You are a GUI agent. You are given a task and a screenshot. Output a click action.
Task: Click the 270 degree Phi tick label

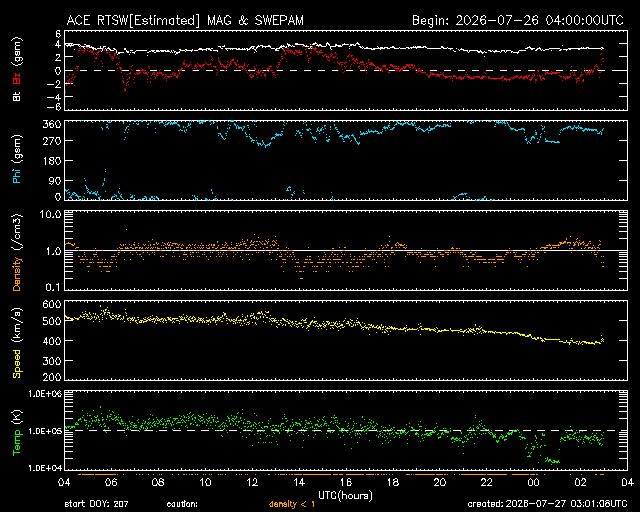tap(51, 141)
